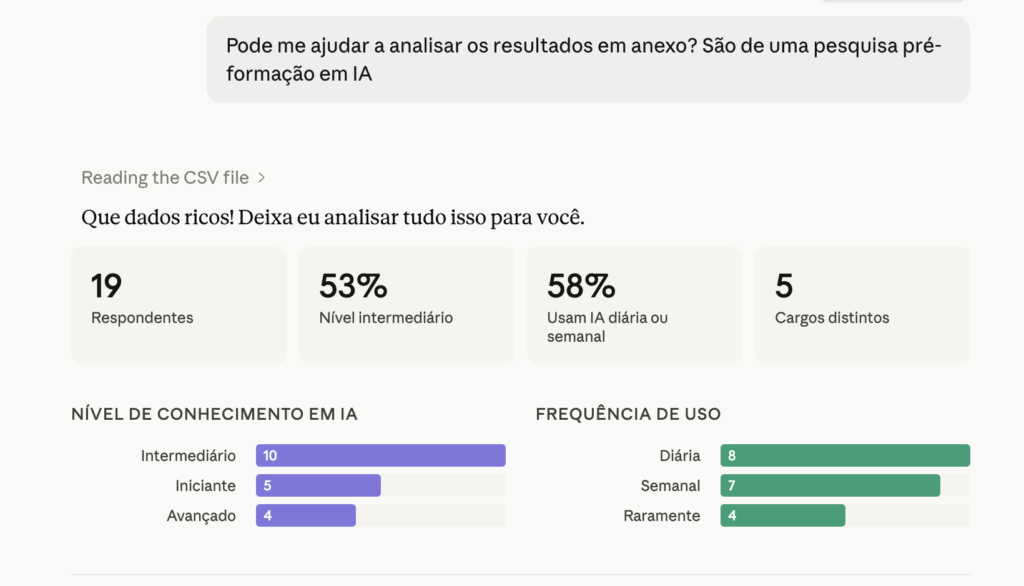The height and width of the screenshot is (586, 1024).
Task: Click the purple Avançado bar showing 4
Action: coord(306,515)
